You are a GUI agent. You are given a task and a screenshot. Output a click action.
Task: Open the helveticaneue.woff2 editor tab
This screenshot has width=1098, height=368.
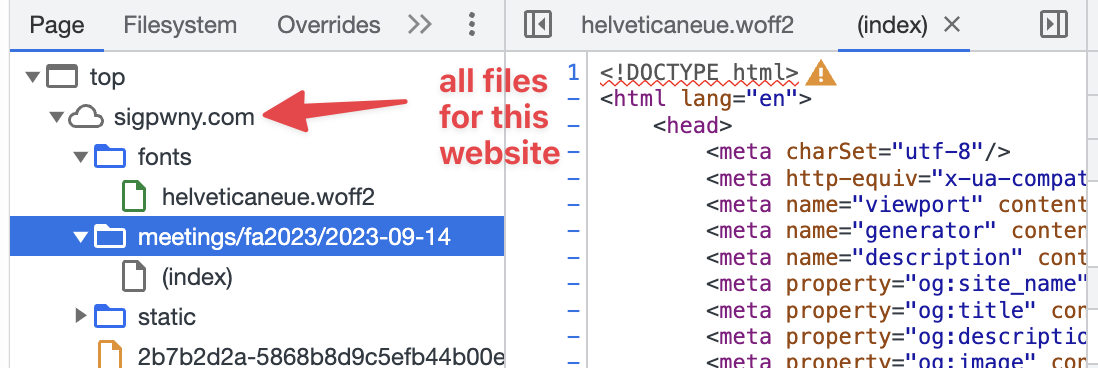[x=687, y=25]
